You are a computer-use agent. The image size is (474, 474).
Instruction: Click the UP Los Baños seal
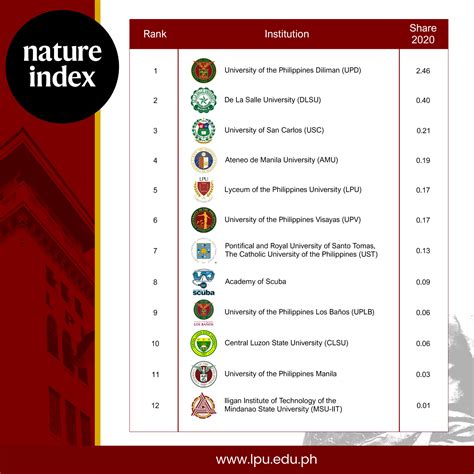(204, 313)
